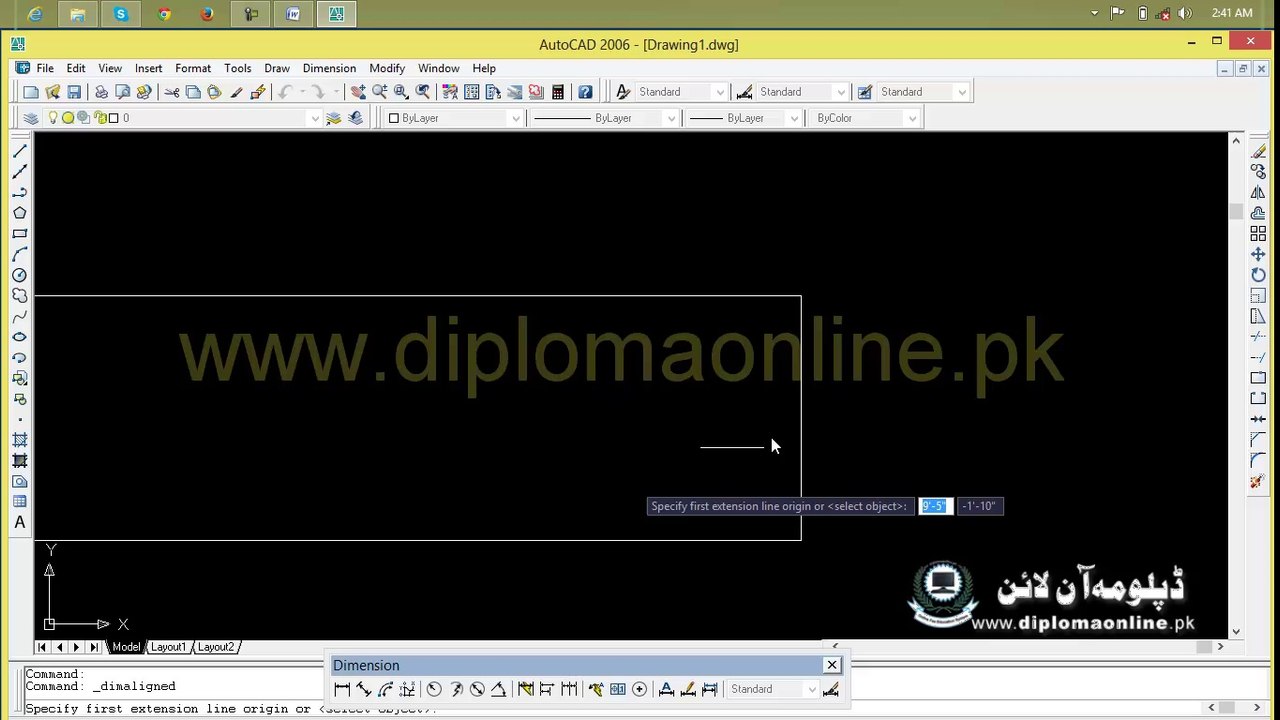Click the Save icon in toolbar
Screen dimensions: 1280x720
click(x=74, y=92)
